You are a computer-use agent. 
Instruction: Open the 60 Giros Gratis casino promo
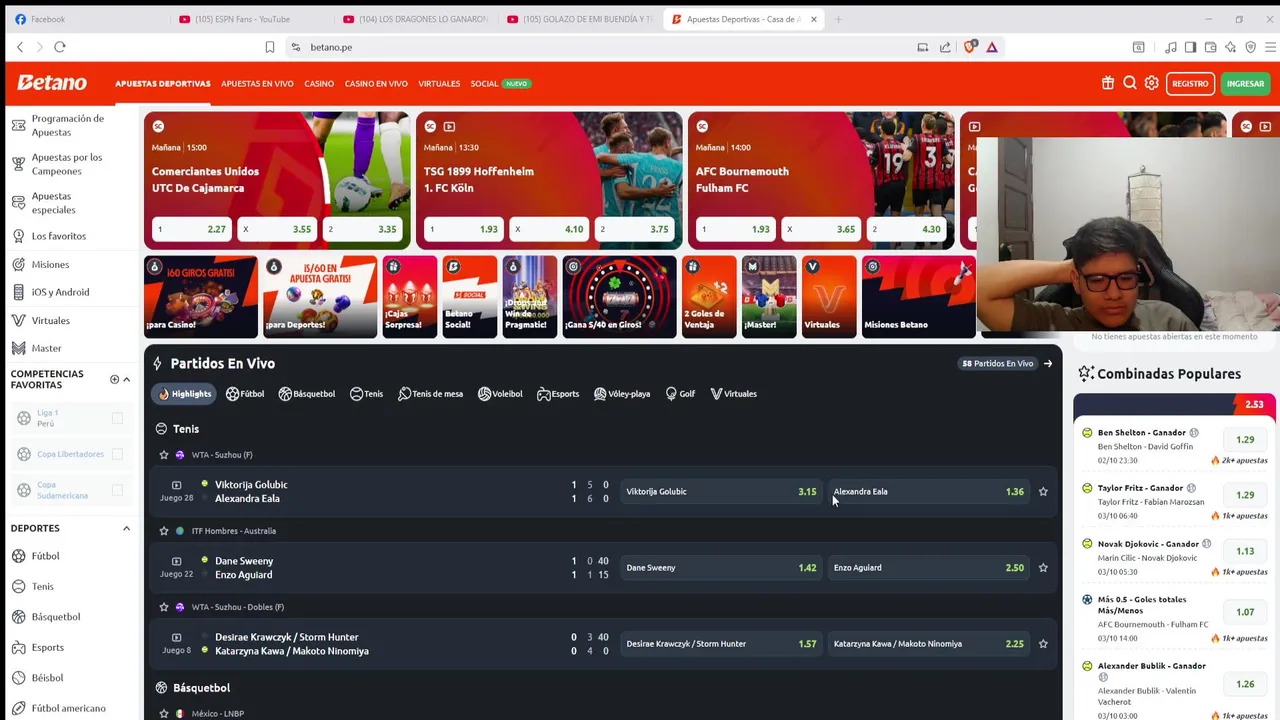click(200, 297)
